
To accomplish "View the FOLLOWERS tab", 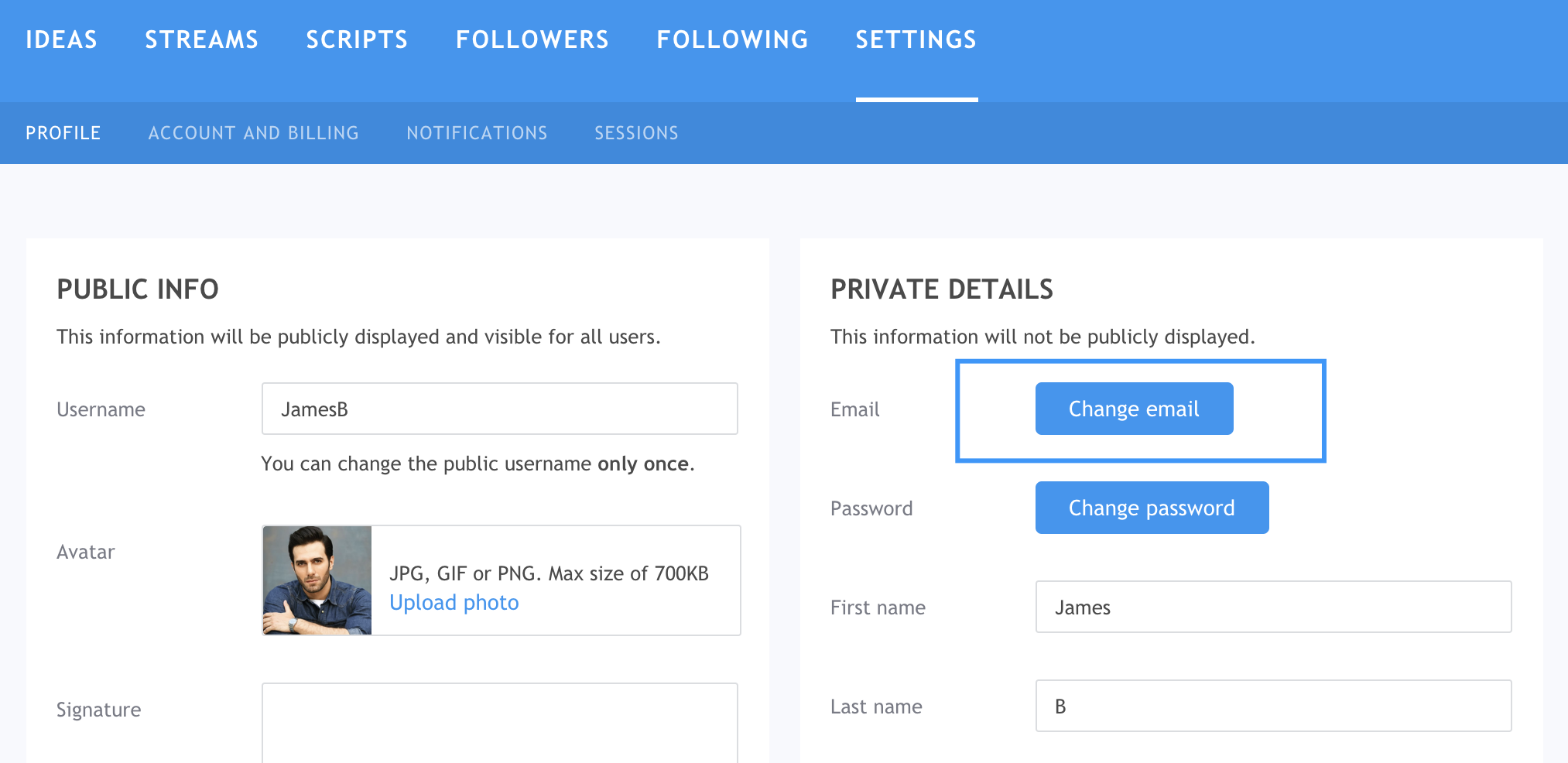I will click(532, 39).
